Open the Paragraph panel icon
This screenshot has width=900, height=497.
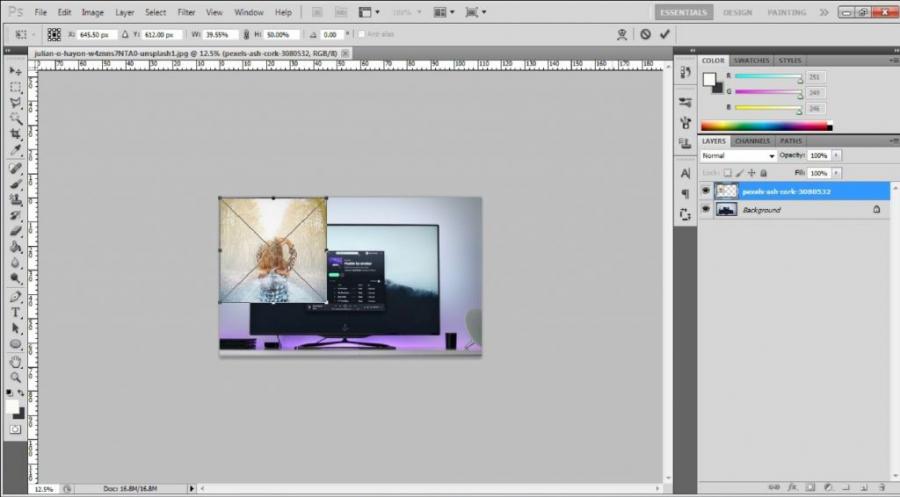point(685,194)
